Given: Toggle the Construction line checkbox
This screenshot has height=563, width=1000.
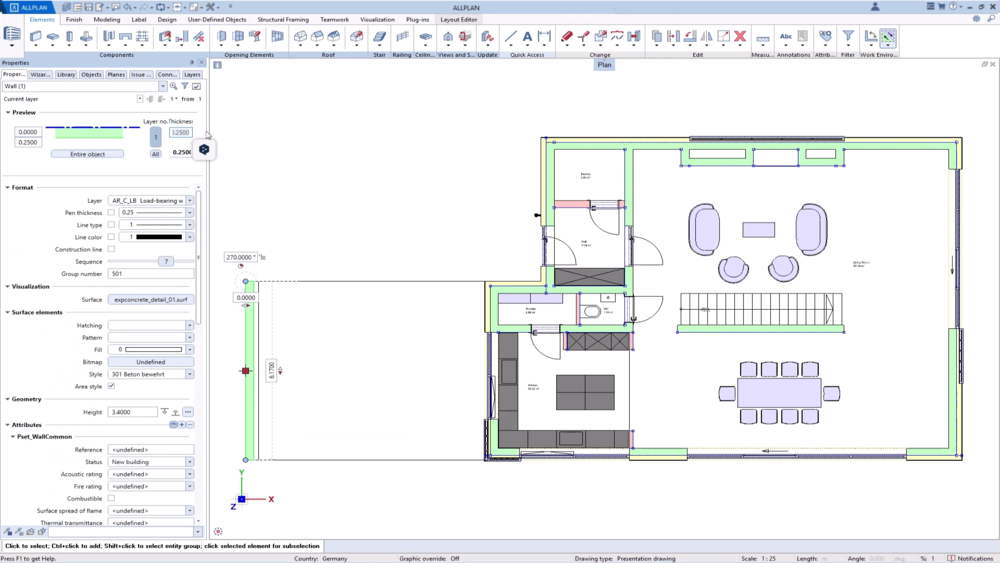Looking at the screenshot, I should pyautogui.click(x=111, y=249).
